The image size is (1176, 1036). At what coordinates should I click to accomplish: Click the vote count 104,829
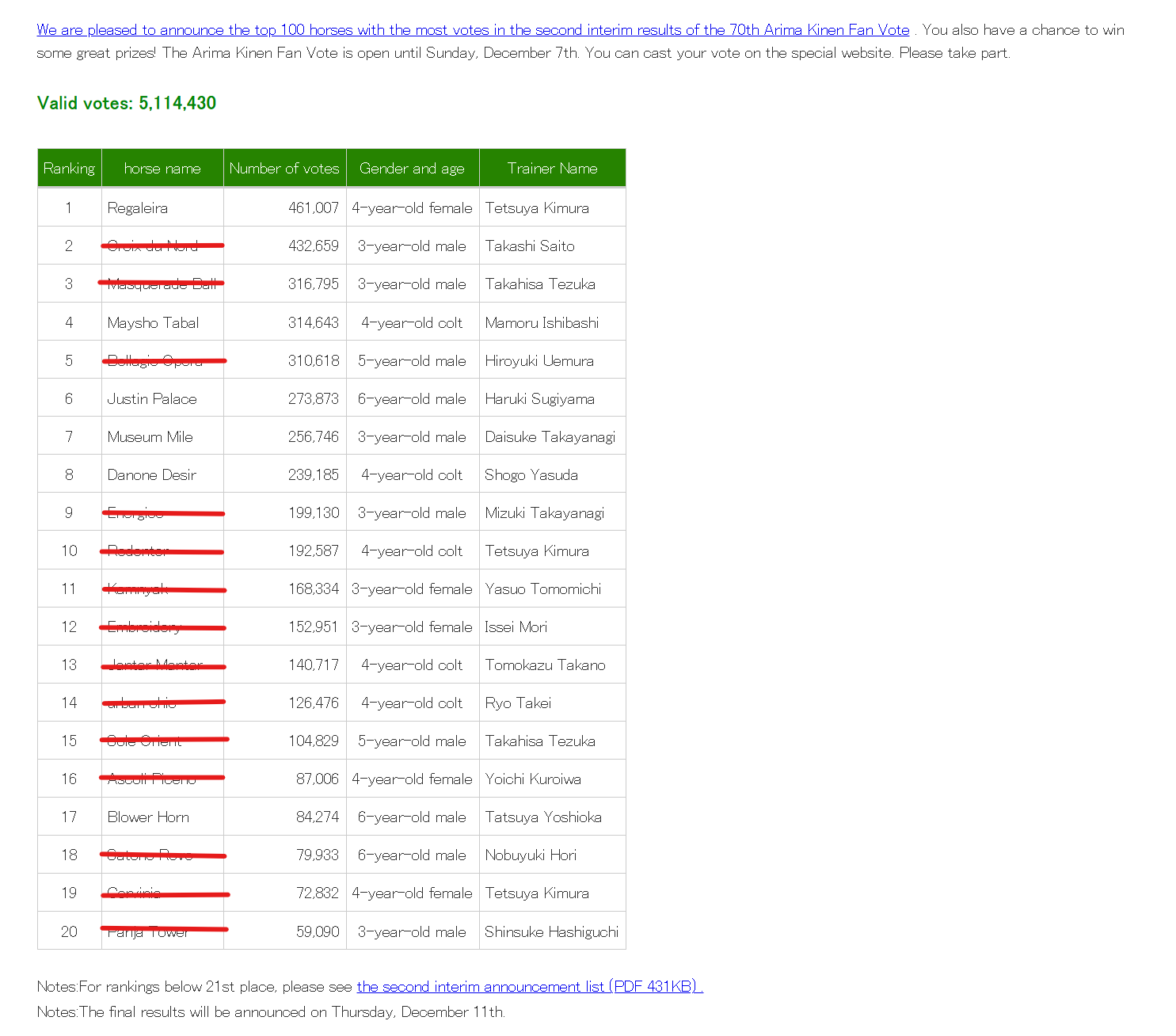click(314, 741)
